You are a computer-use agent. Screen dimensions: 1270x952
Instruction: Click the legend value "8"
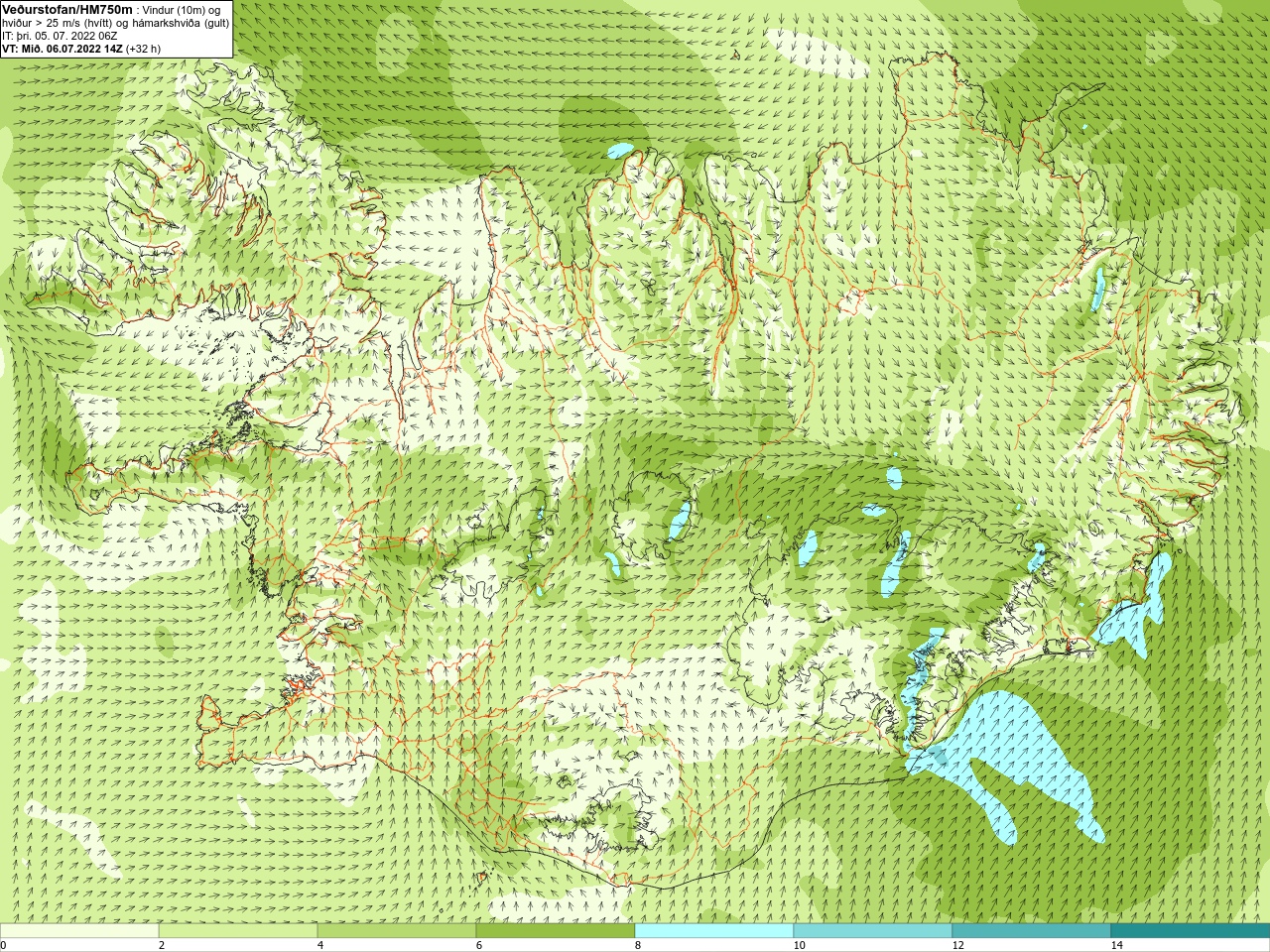tap(638, 945)
